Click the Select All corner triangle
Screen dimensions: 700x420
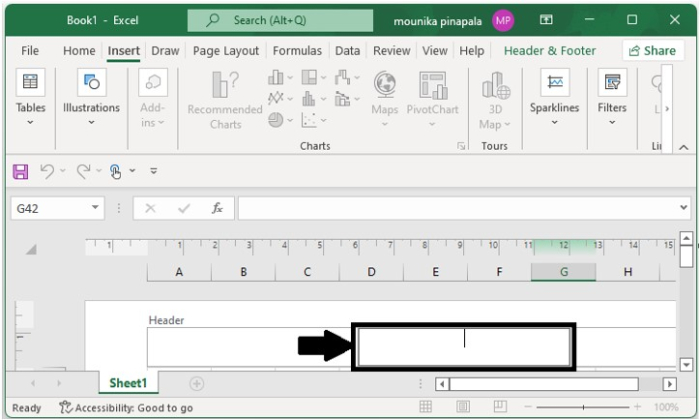pos(31,249)
